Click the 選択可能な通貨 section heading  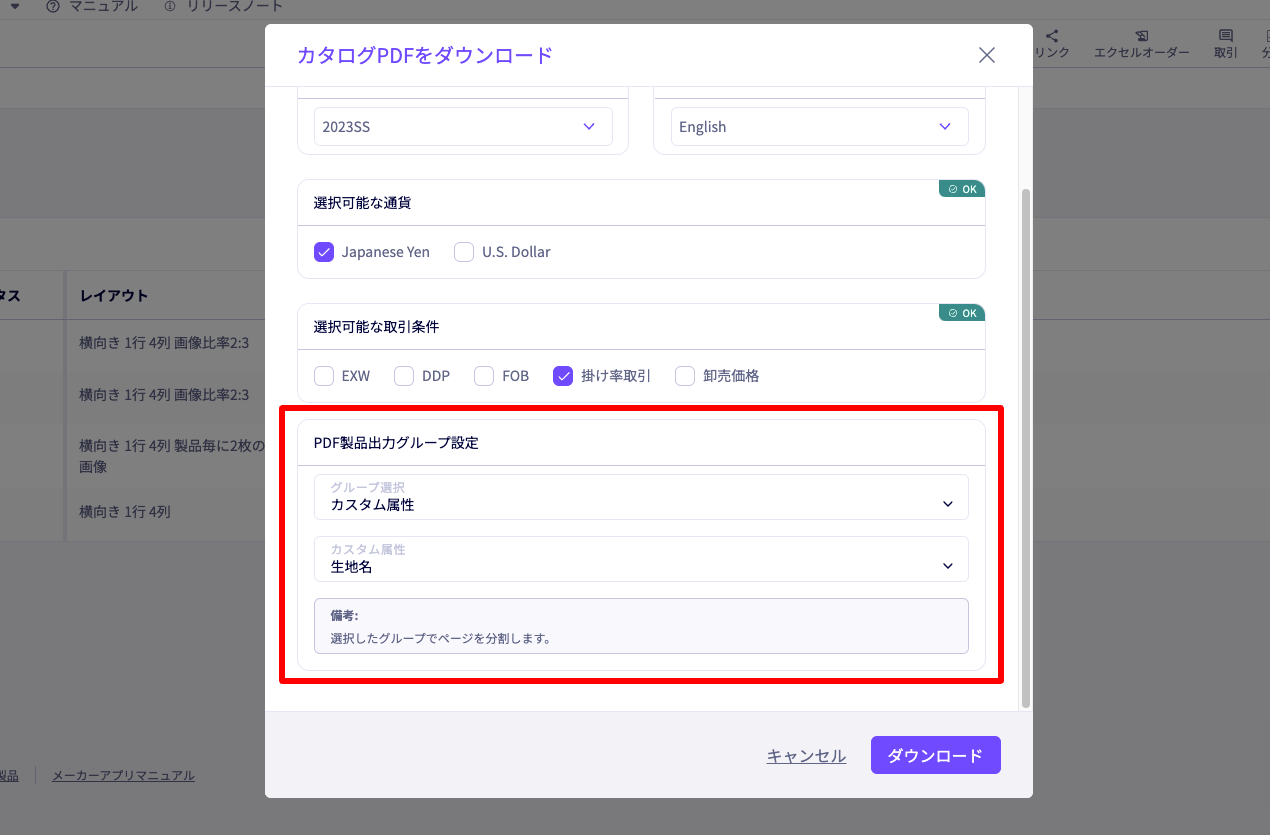(x=362, y=203)
